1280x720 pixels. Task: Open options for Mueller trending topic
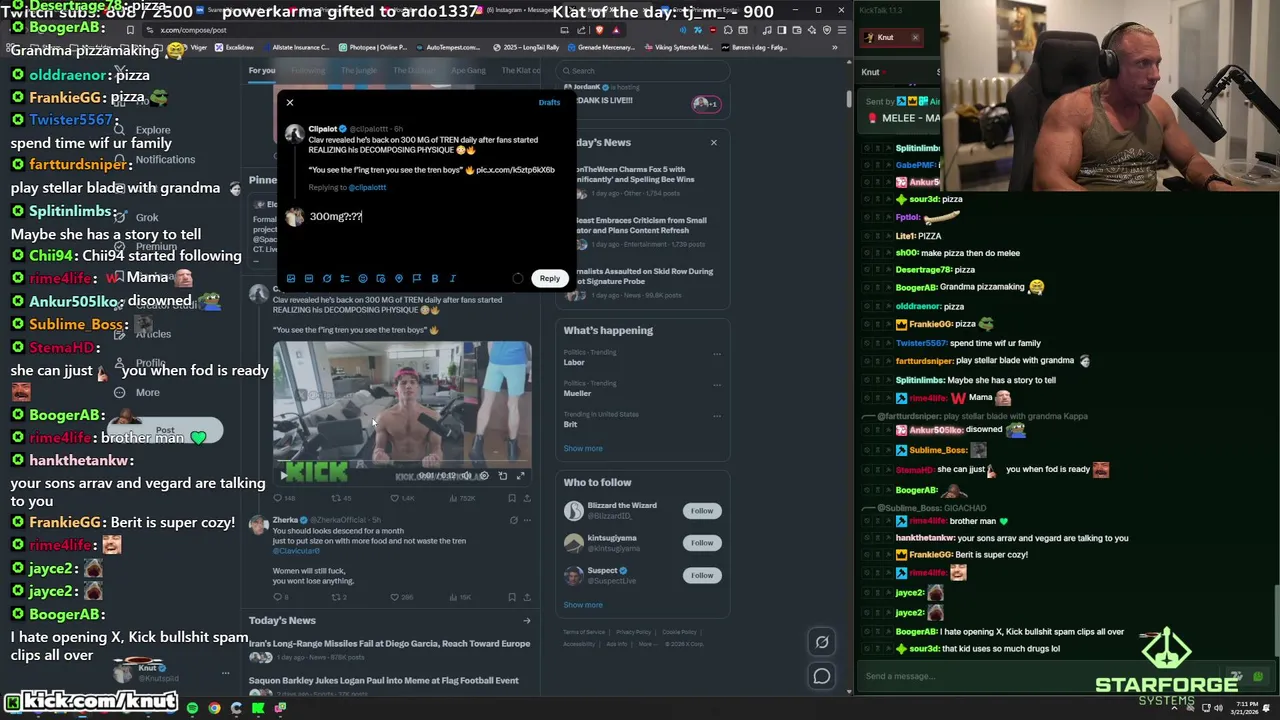tap(716, 384)
